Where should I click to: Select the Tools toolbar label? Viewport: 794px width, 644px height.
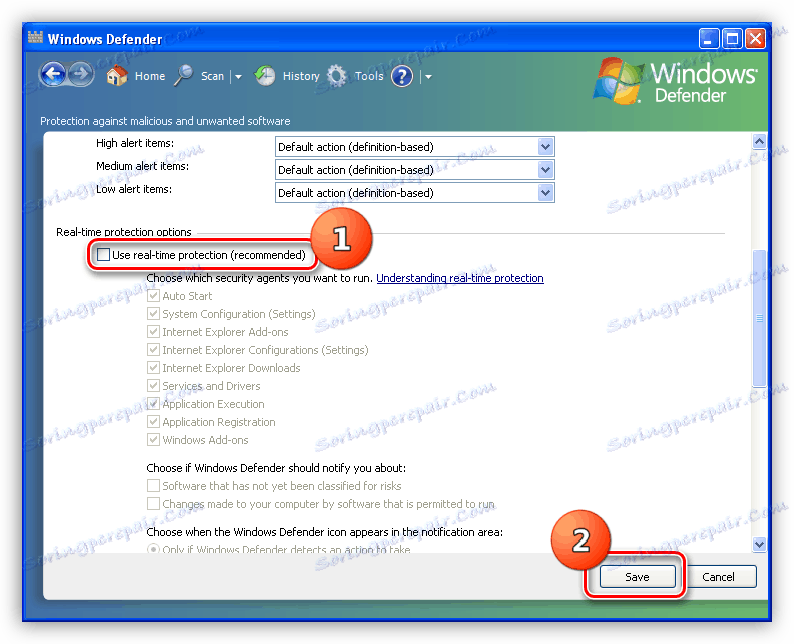(x=369, y=76)
